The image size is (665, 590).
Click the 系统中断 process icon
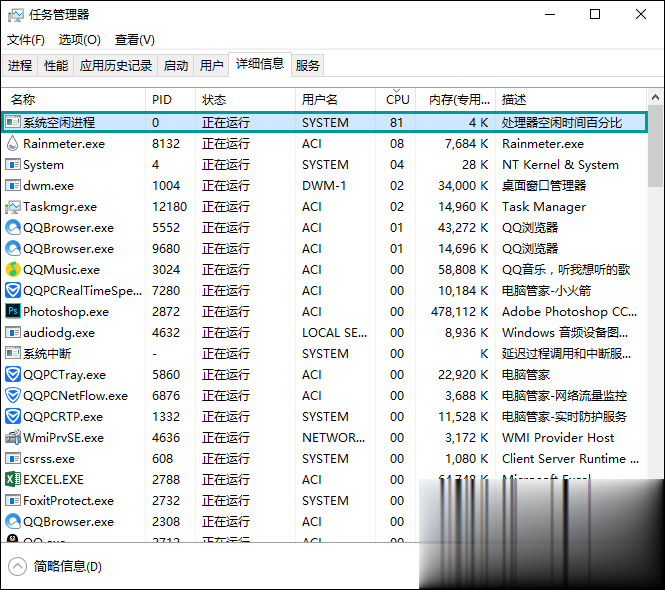[13, 353]
